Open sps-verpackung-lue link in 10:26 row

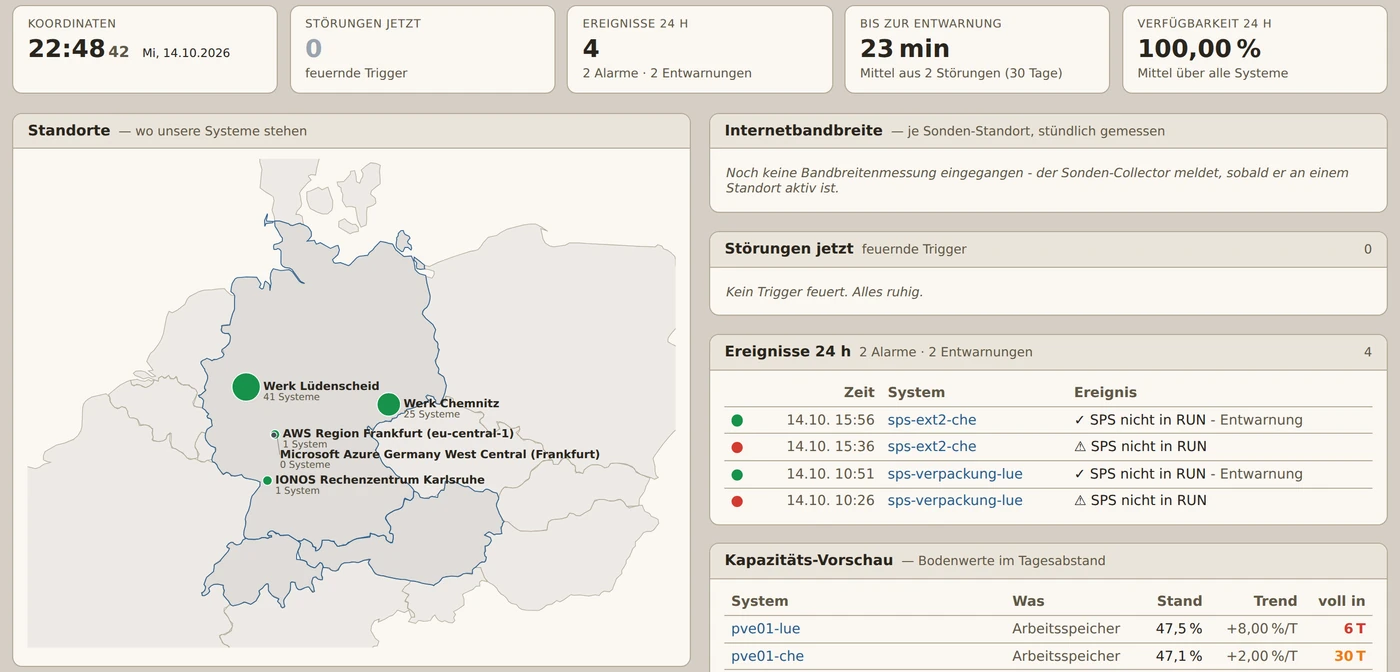[955, 501]
